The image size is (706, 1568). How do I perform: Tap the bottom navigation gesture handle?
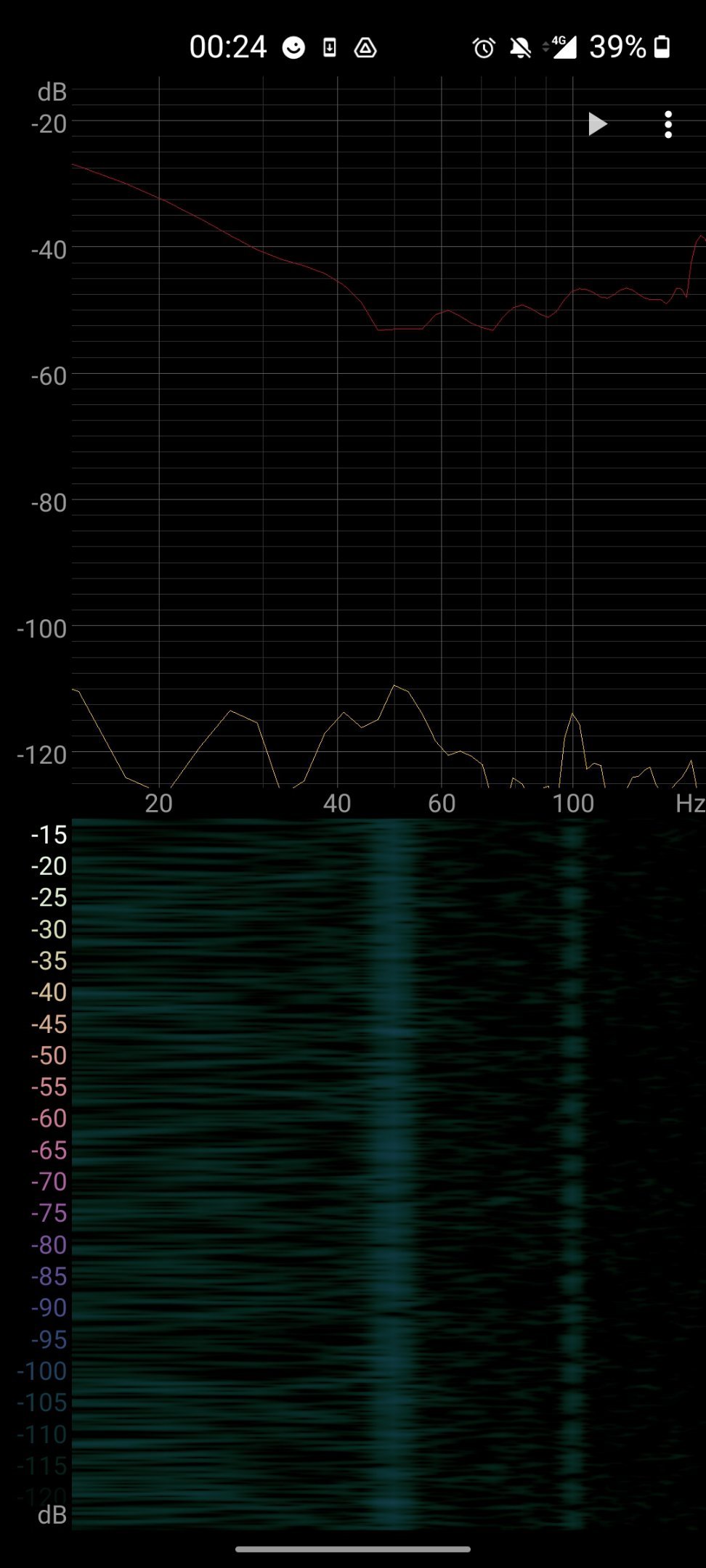(x=353, y=1549)
